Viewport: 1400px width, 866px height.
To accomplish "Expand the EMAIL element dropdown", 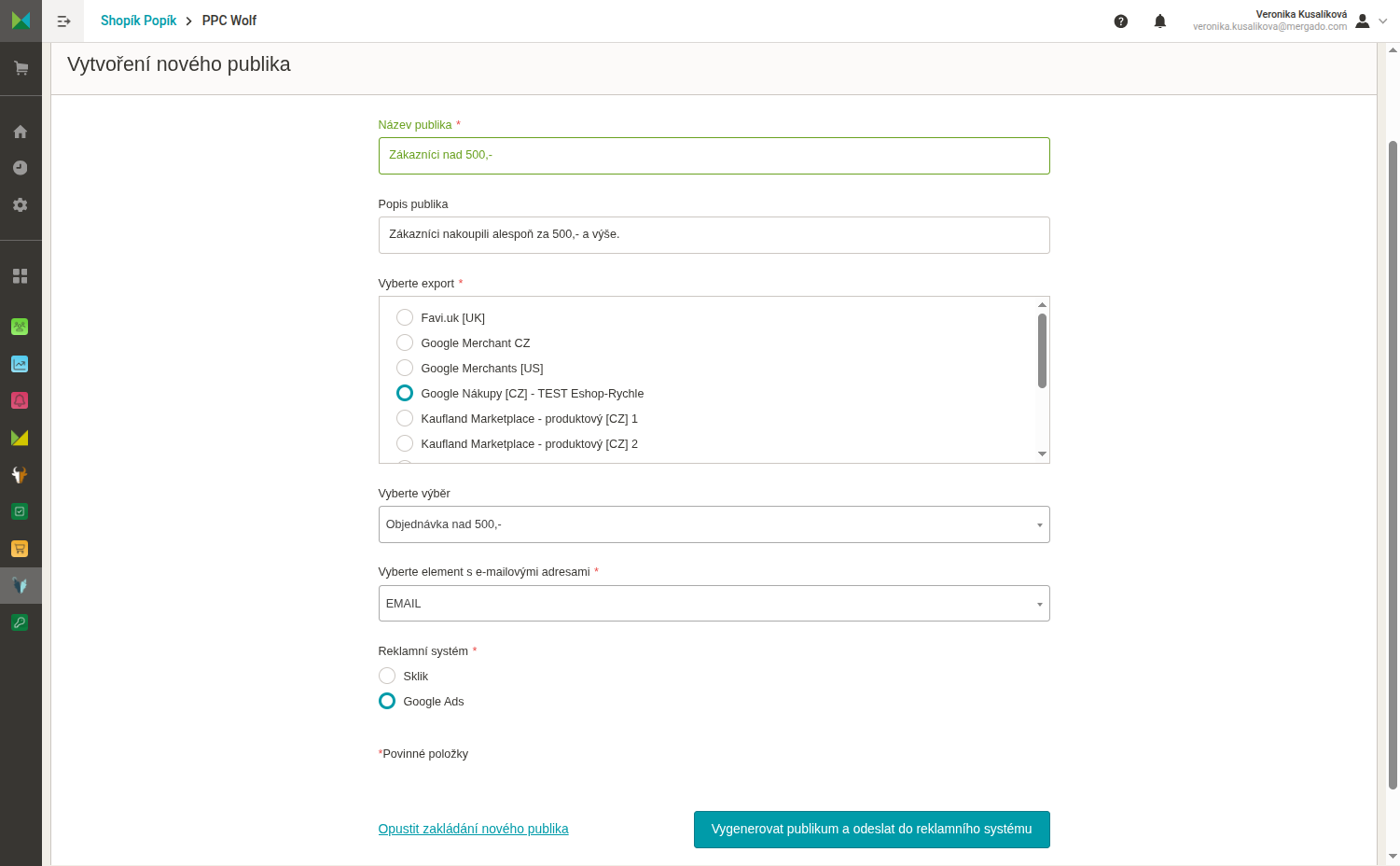I will point(714,604).
